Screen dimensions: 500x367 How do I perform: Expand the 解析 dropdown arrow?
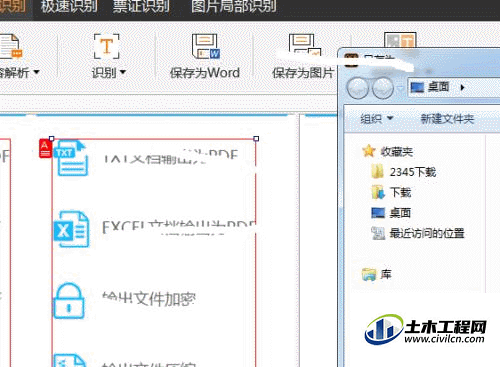pos(36,72)
